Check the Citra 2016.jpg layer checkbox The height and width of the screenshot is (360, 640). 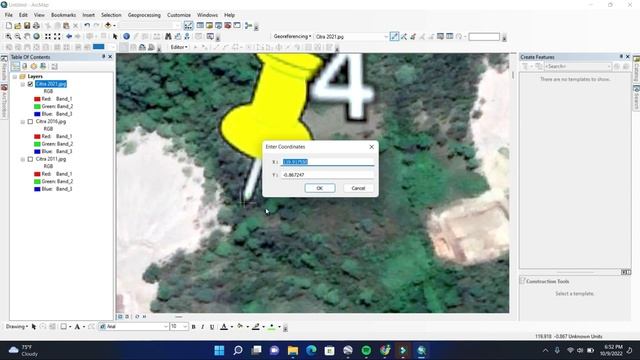(30, 122)
